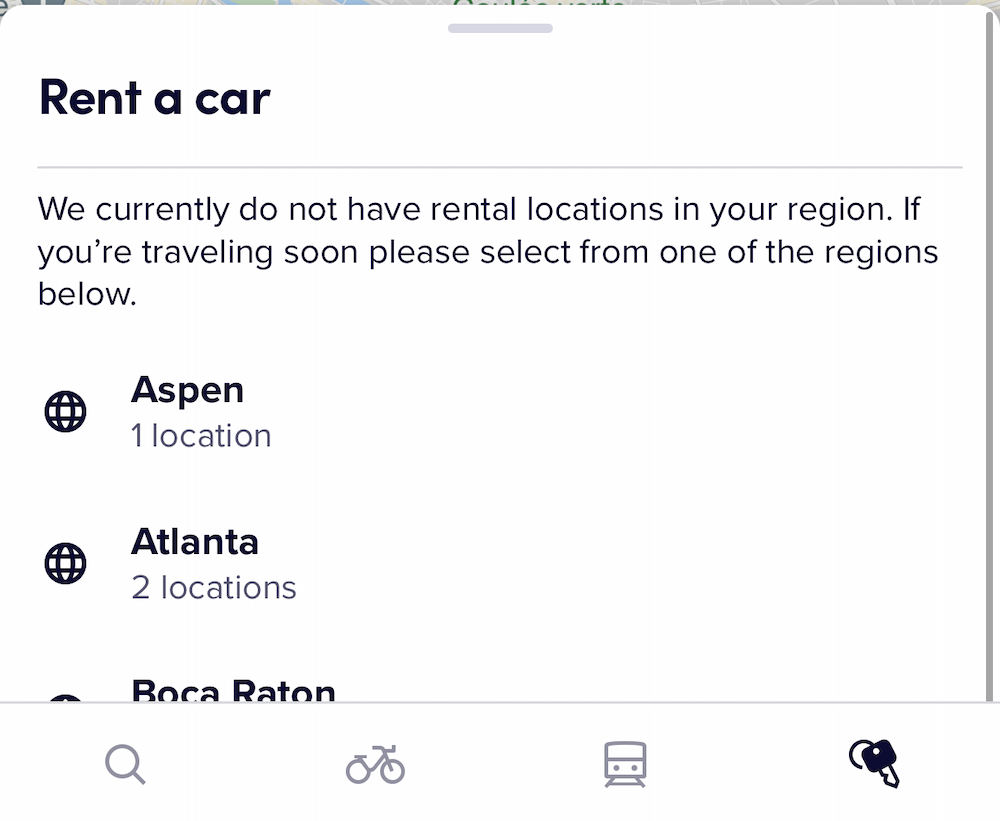Choose the Atlanta region

click(195, 541)
